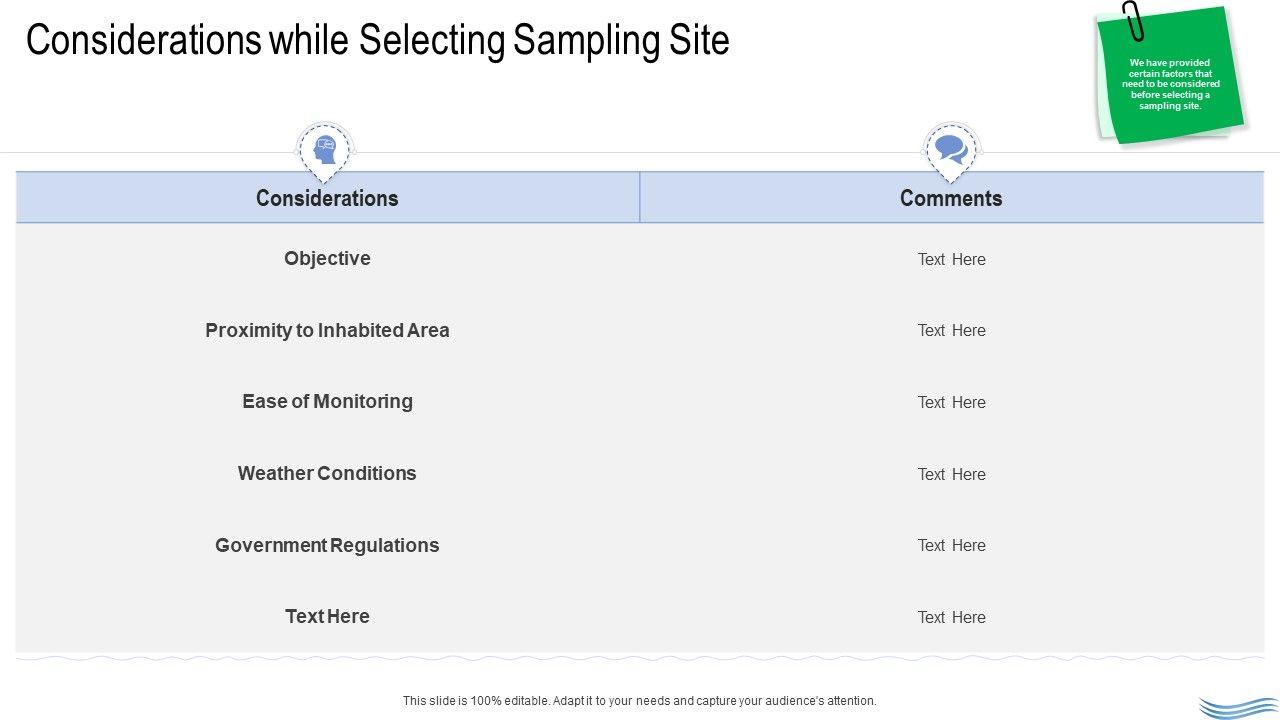Select the 'Weather Conditions' row label
Screen dimensions: 1280x720
(x=327, y=473)
